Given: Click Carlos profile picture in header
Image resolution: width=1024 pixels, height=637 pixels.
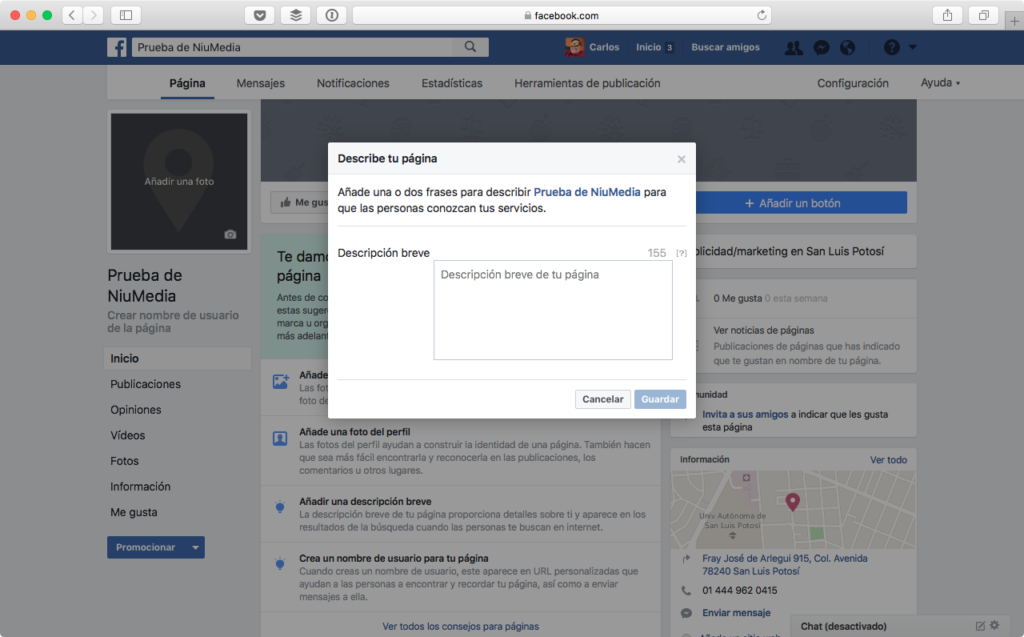Looking at the screenshot, I should point(575,47).
